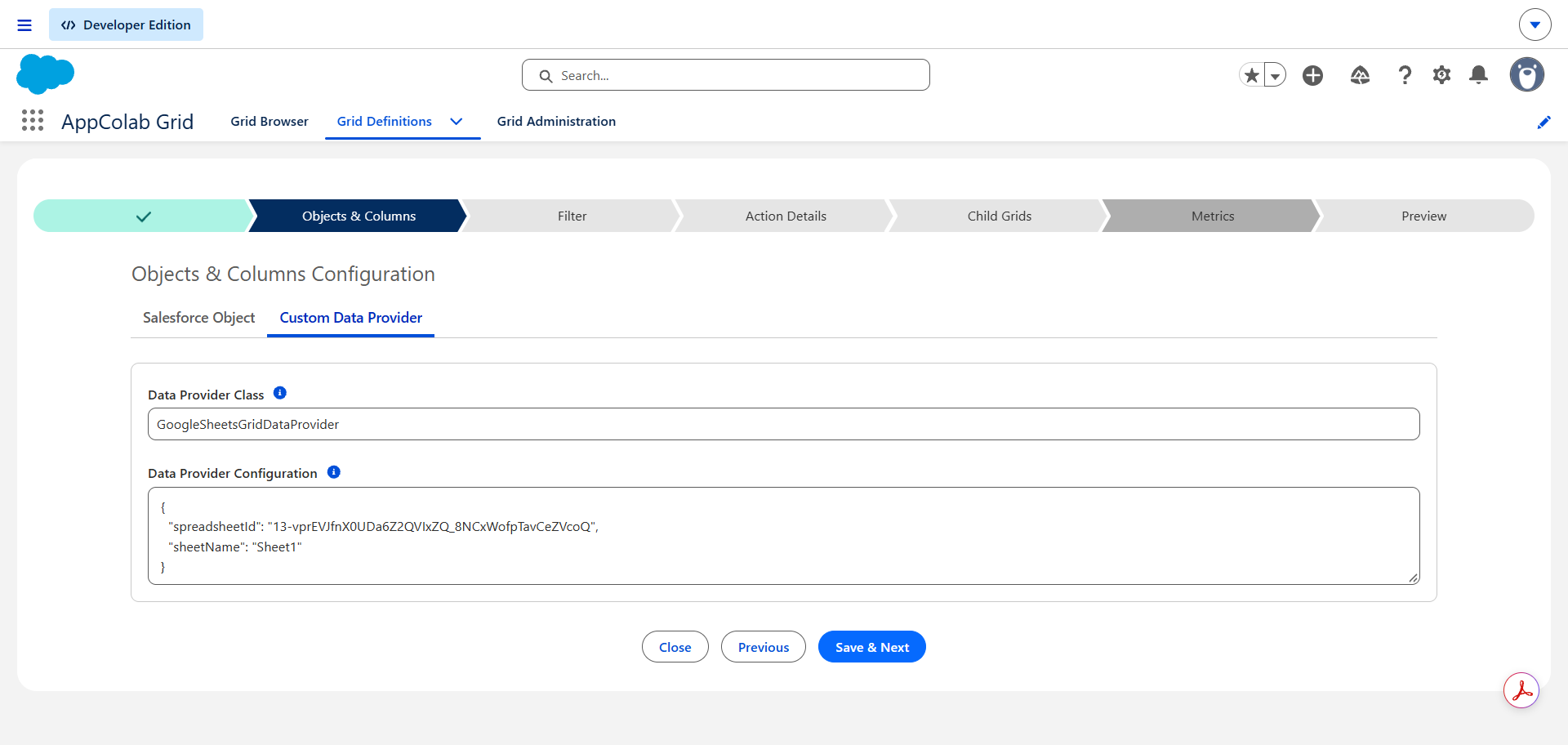Select the Objects & Columns step
1568x745 pixels.
[x=359, y=216]
